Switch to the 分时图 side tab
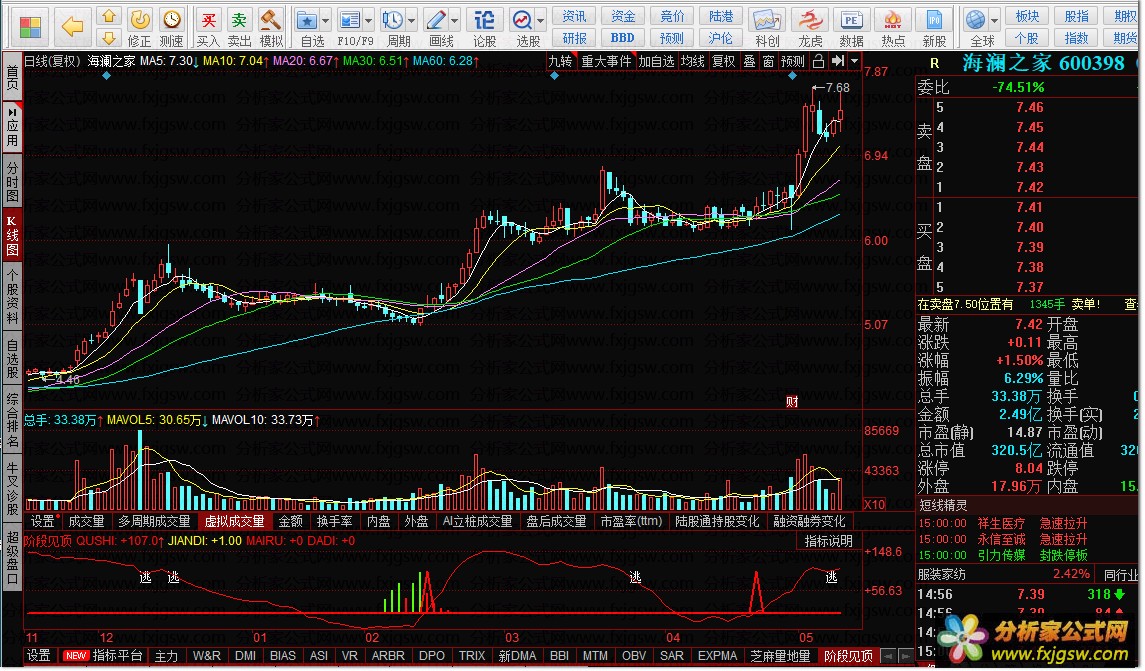The image size is (1145, 671). pyautogui.click(x=12, y=180)
